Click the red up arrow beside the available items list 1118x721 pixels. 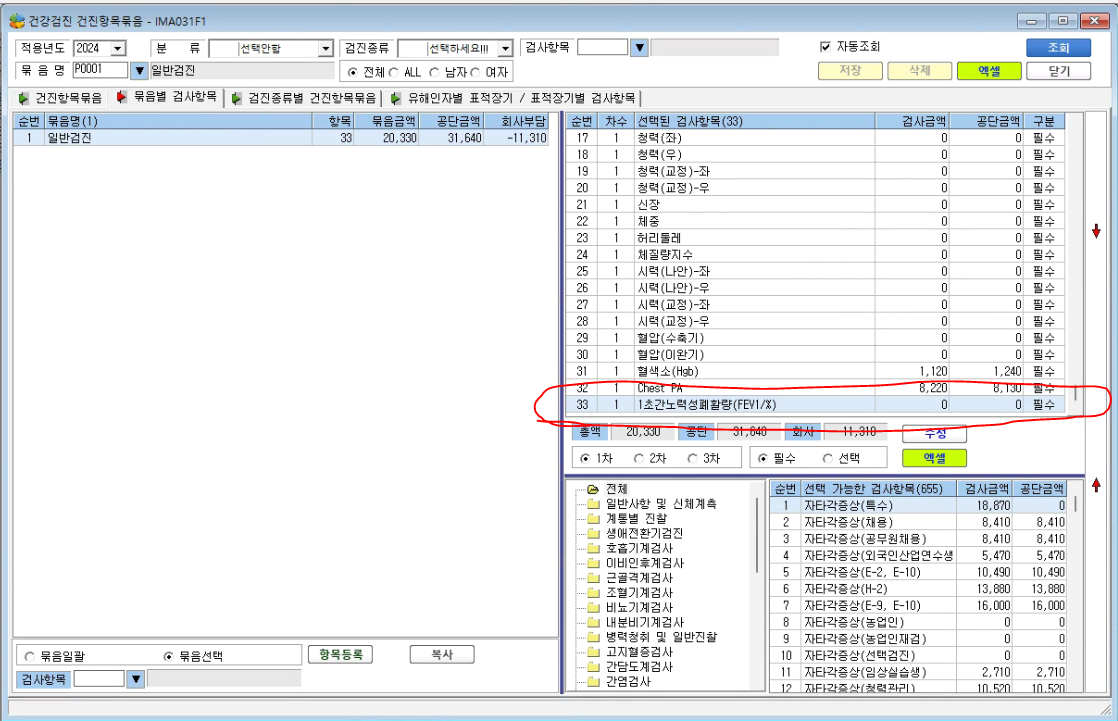tap(1096, 485)
